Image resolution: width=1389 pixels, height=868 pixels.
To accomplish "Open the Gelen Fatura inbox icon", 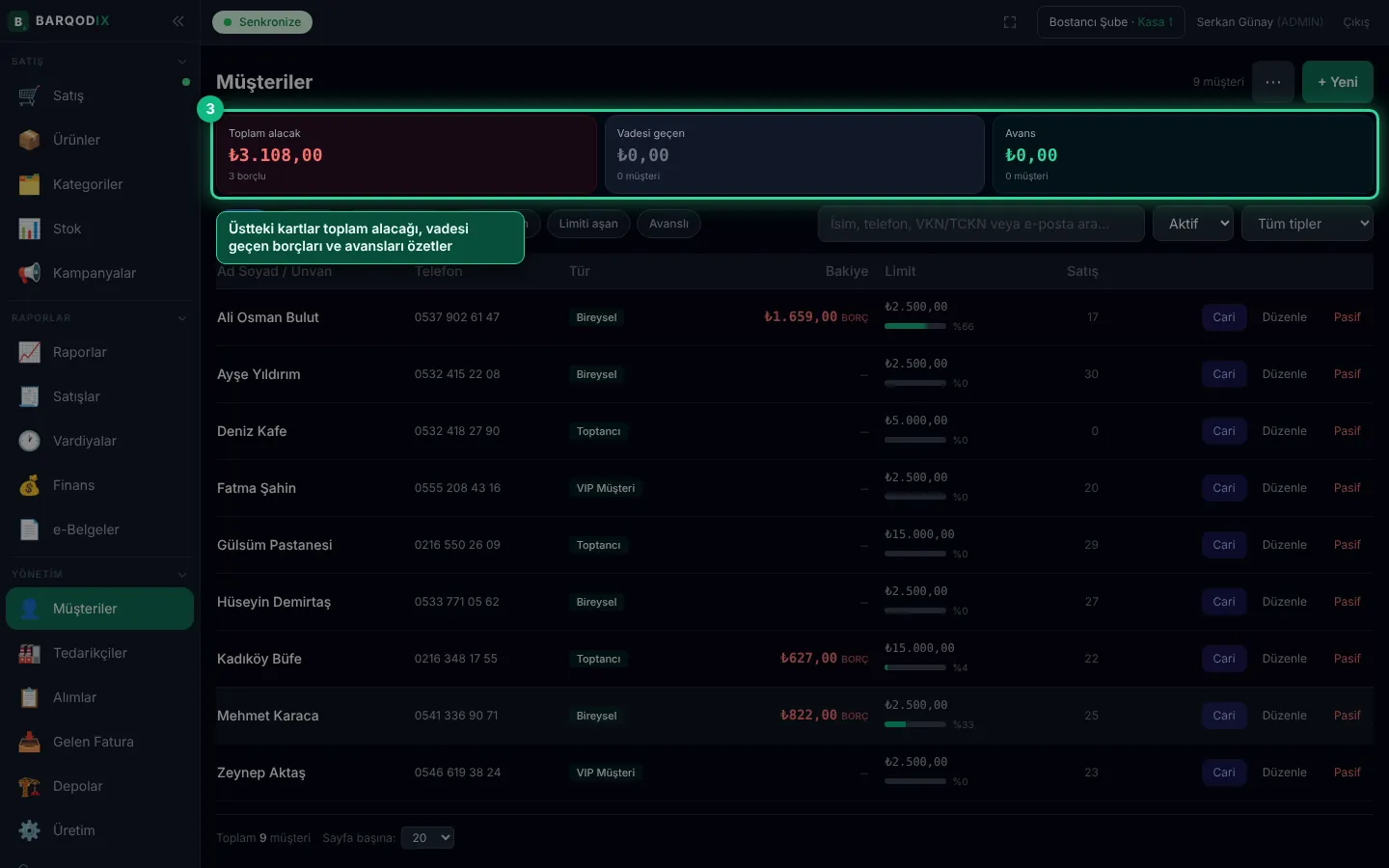I will point(29,742).
